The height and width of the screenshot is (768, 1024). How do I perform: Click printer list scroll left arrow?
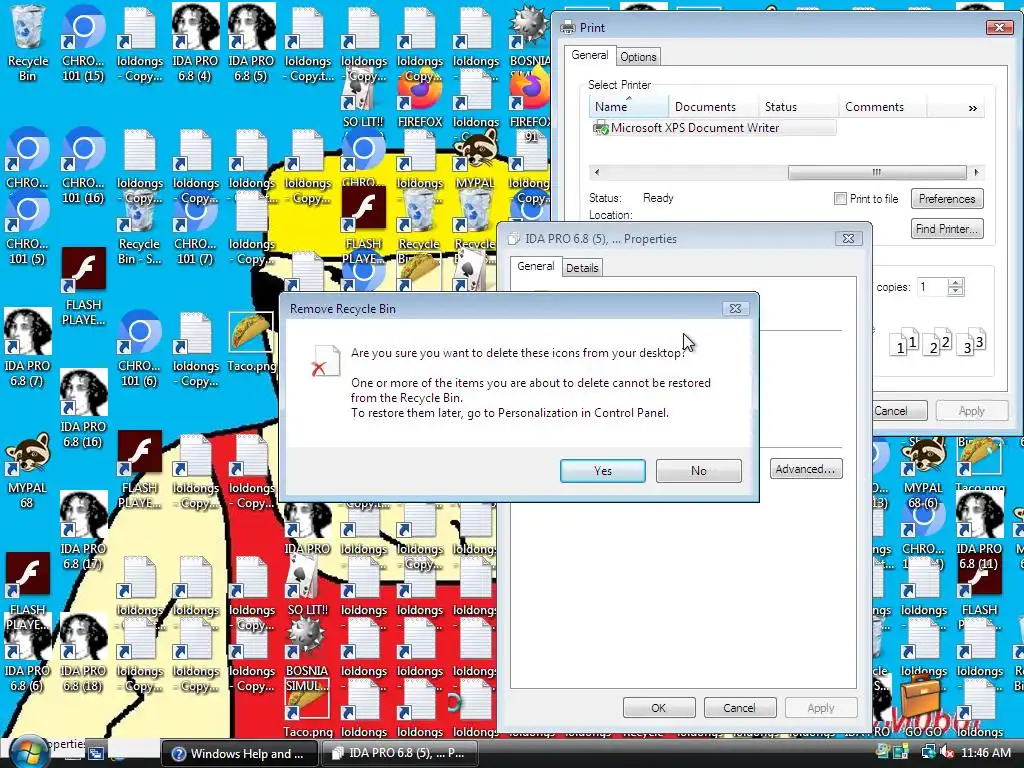(x=597, y=172)
